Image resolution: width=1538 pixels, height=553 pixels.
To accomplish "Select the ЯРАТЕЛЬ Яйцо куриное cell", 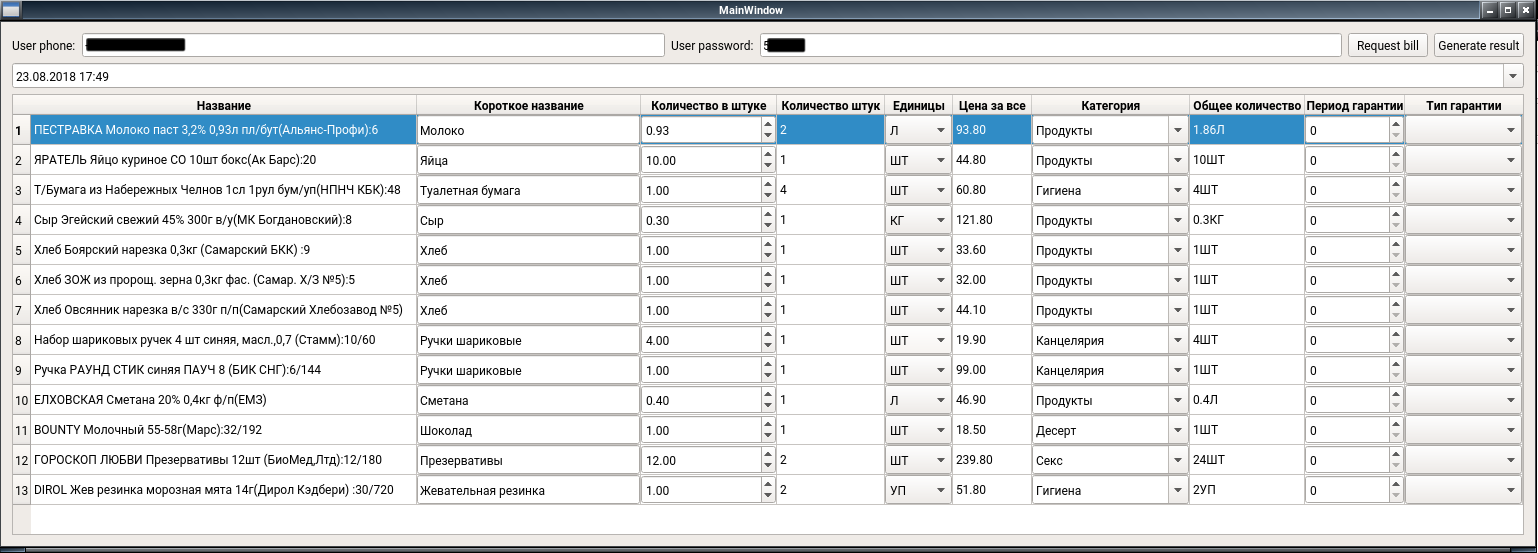I will tap(223, 160).
